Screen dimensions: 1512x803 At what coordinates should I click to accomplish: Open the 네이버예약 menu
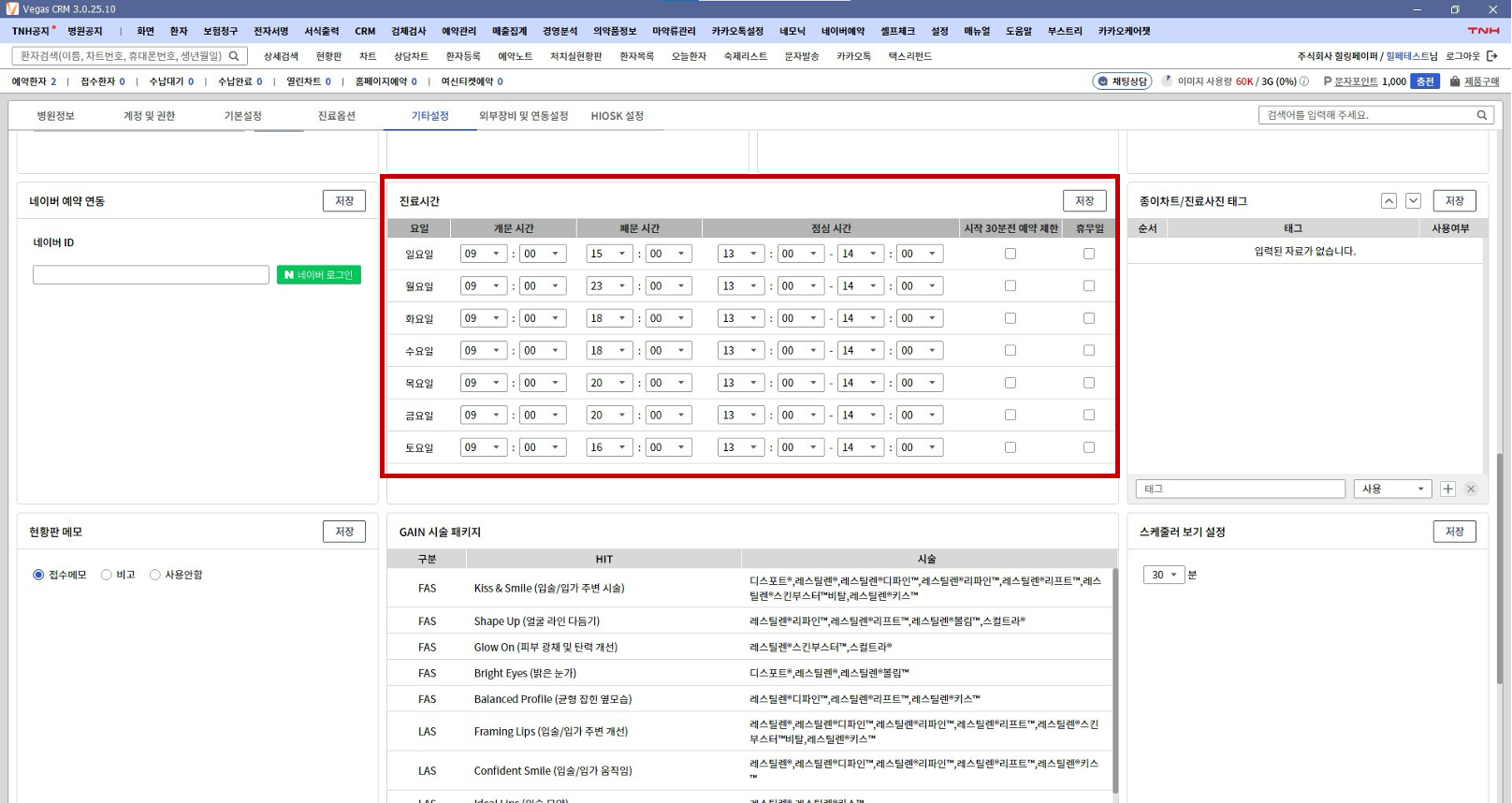click(842, 31)
